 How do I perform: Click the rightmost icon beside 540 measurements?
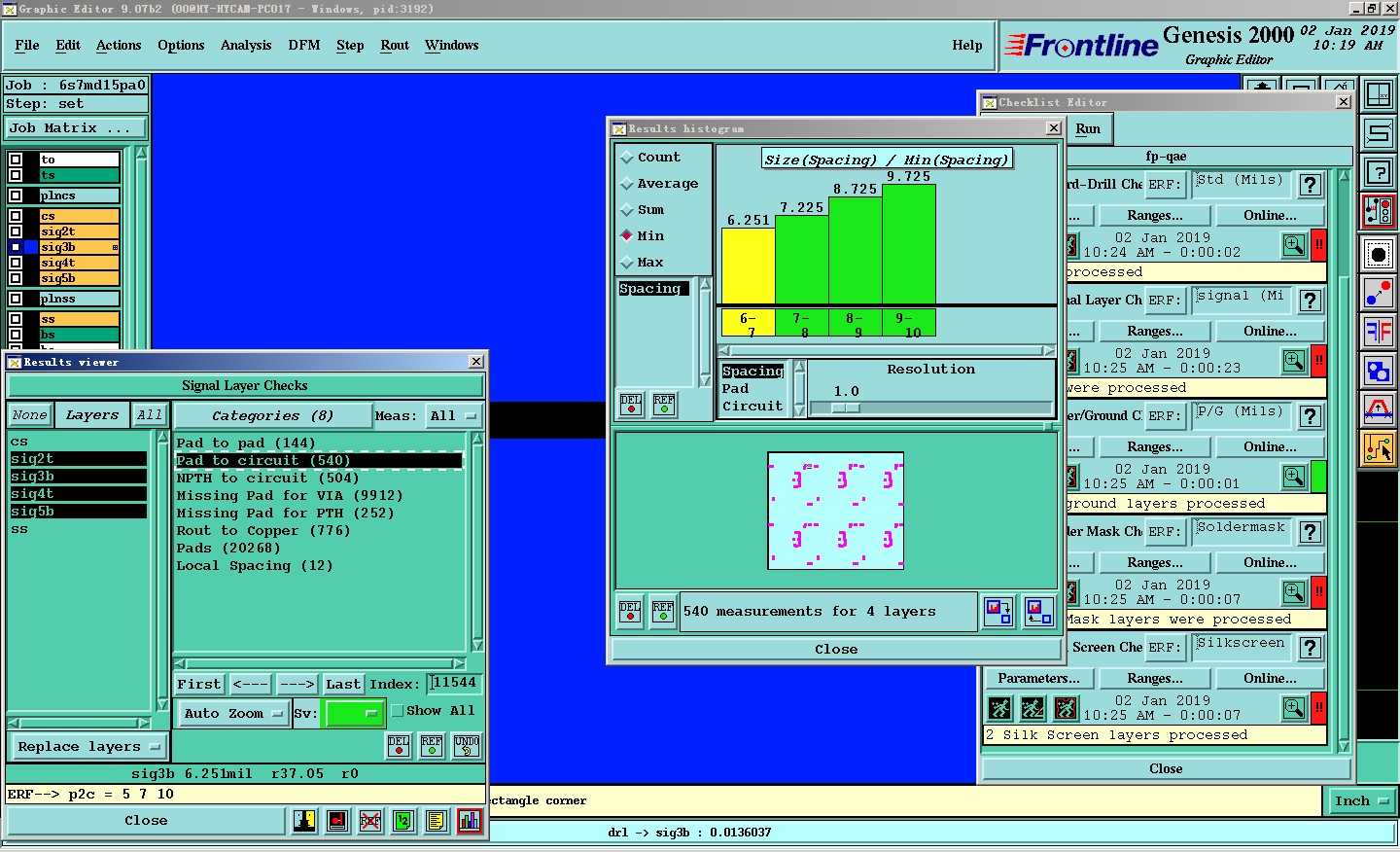[1039, 612]
